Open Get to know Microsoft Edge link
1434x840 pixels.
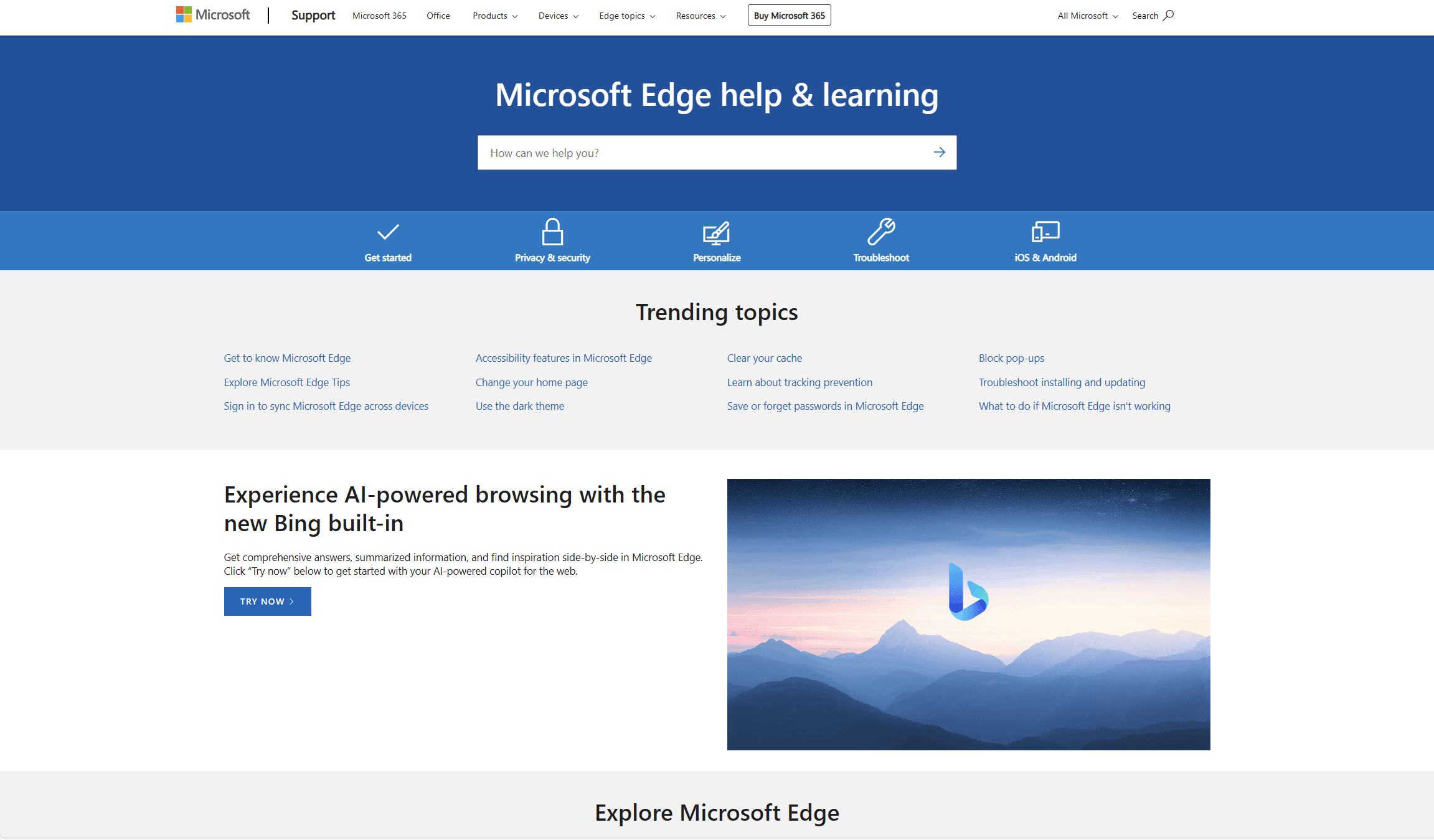pos(287,358)
